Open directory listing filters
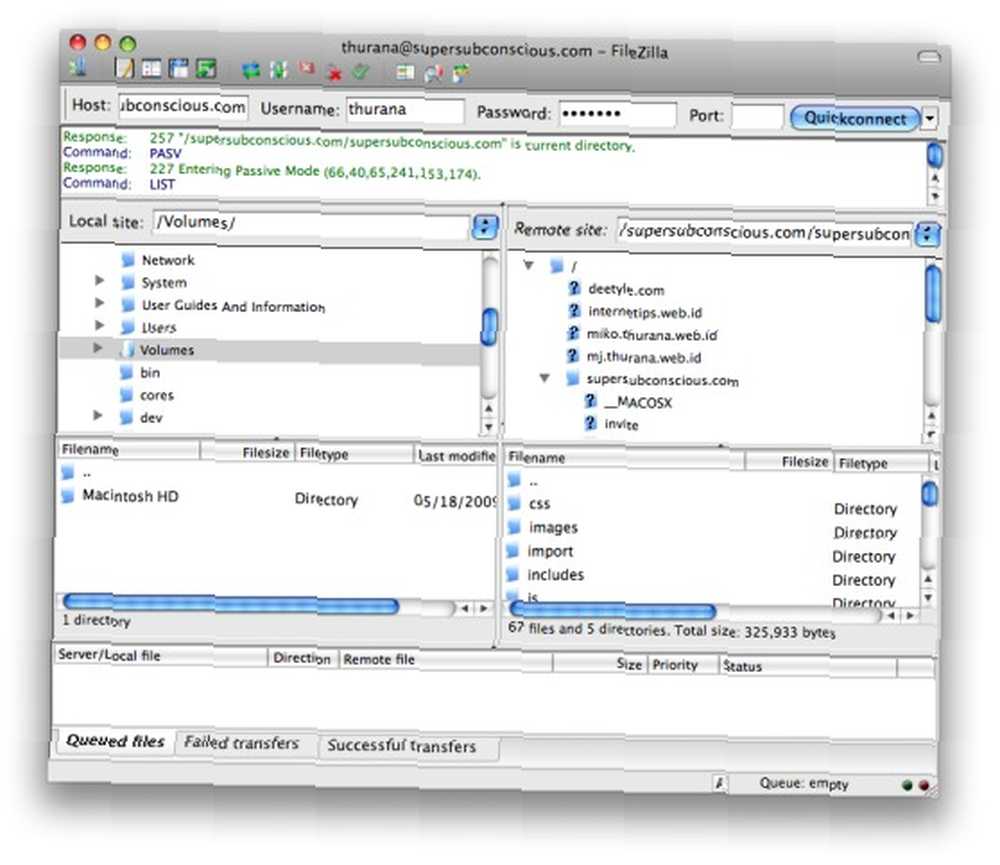 pos(405,73)
